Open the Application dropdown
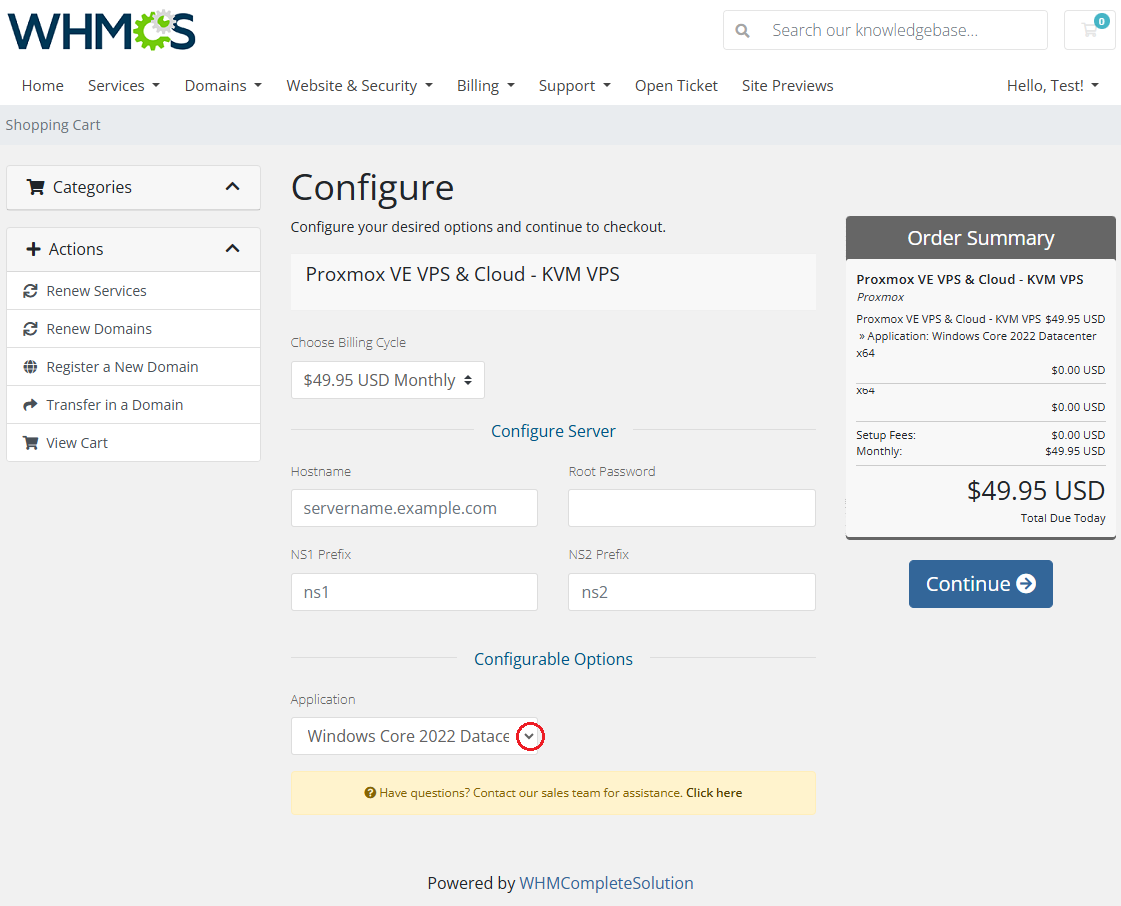Screen dimensions: 1121x906 (529, 736)
